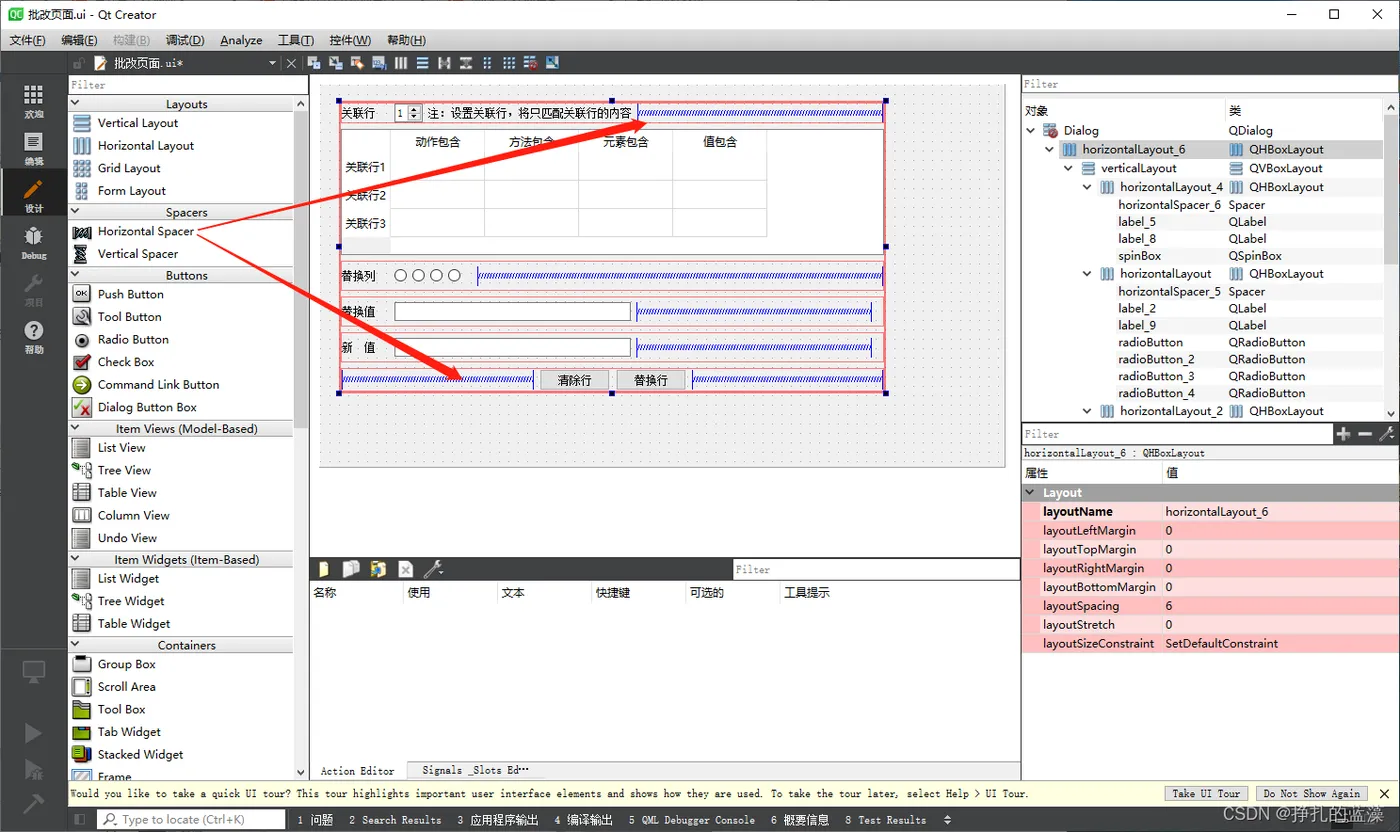The image size is (1400, 832).
Task: Select rightmost radio button beside 替换列
Action: click(x=454, y=275)
